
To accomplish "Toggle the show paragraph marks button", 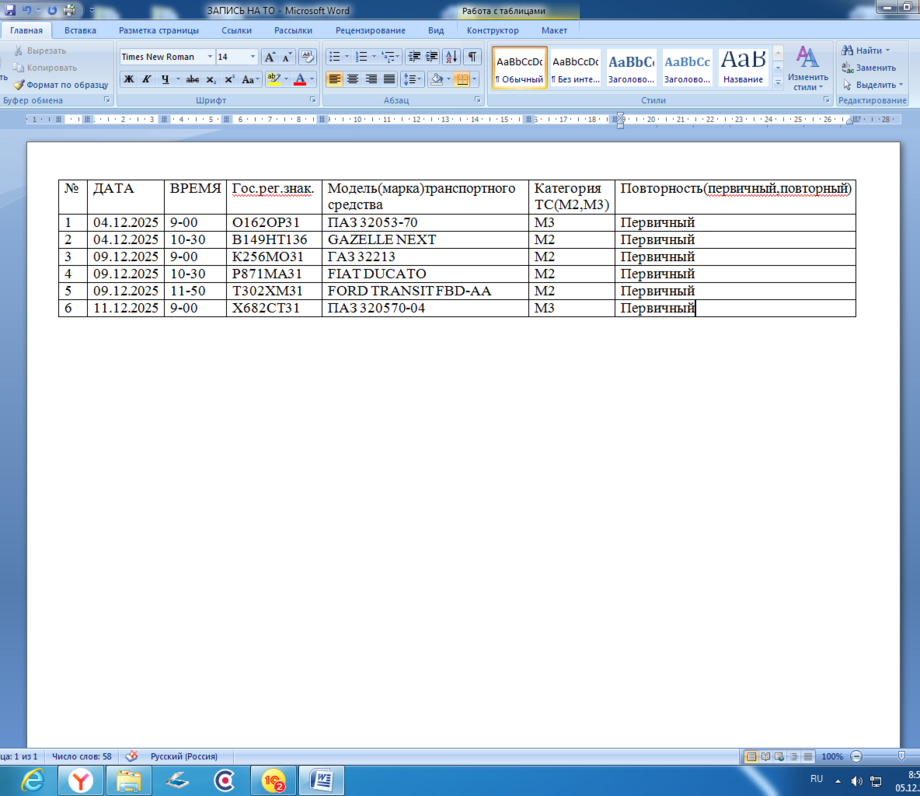I will point(472,57).
